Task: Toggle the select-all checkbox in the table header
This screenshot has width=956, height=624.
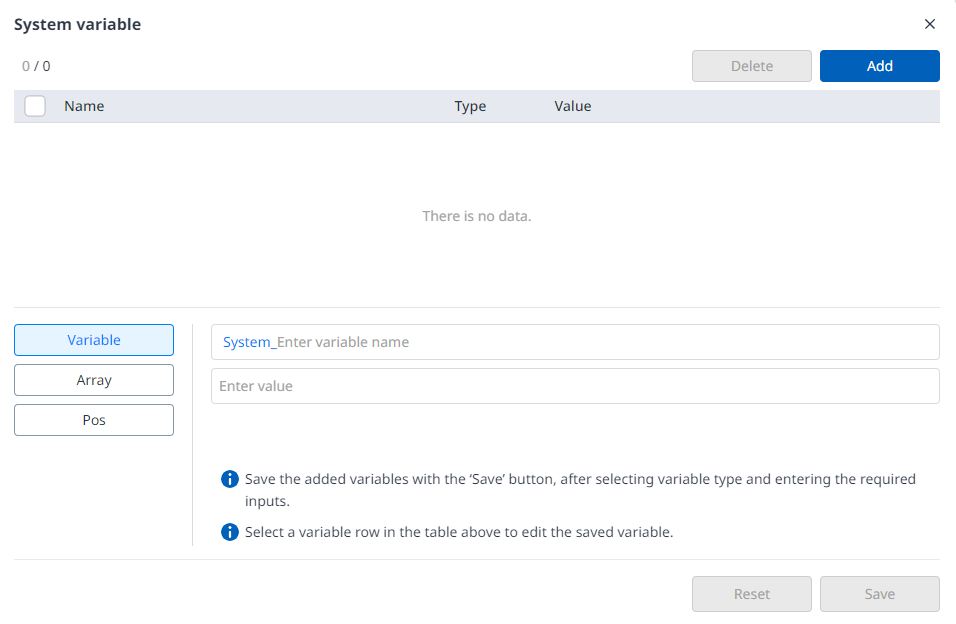Action: (35, 106)
